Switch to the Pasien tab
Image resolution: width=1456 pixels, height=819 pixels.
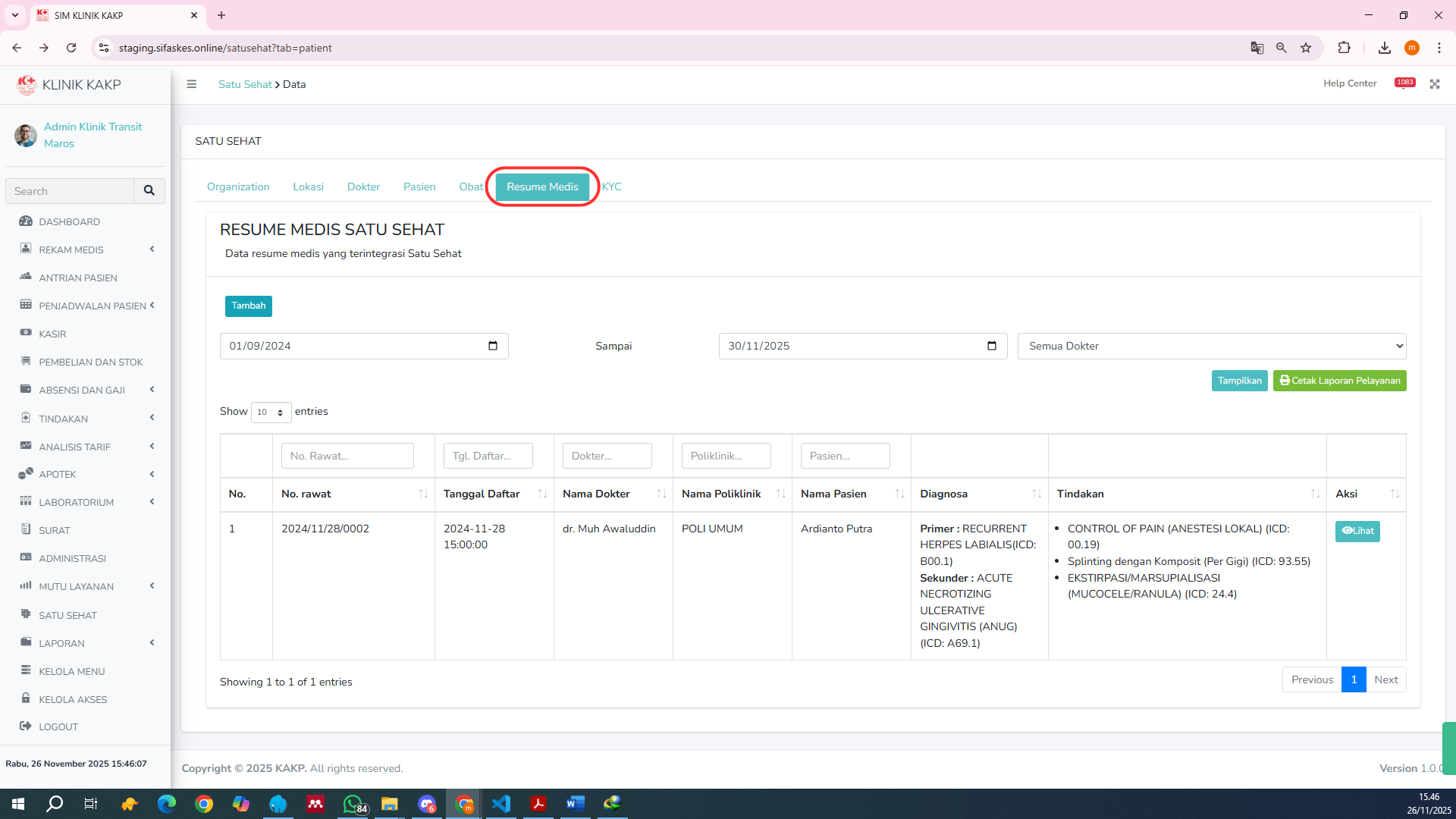coord(419,187)
